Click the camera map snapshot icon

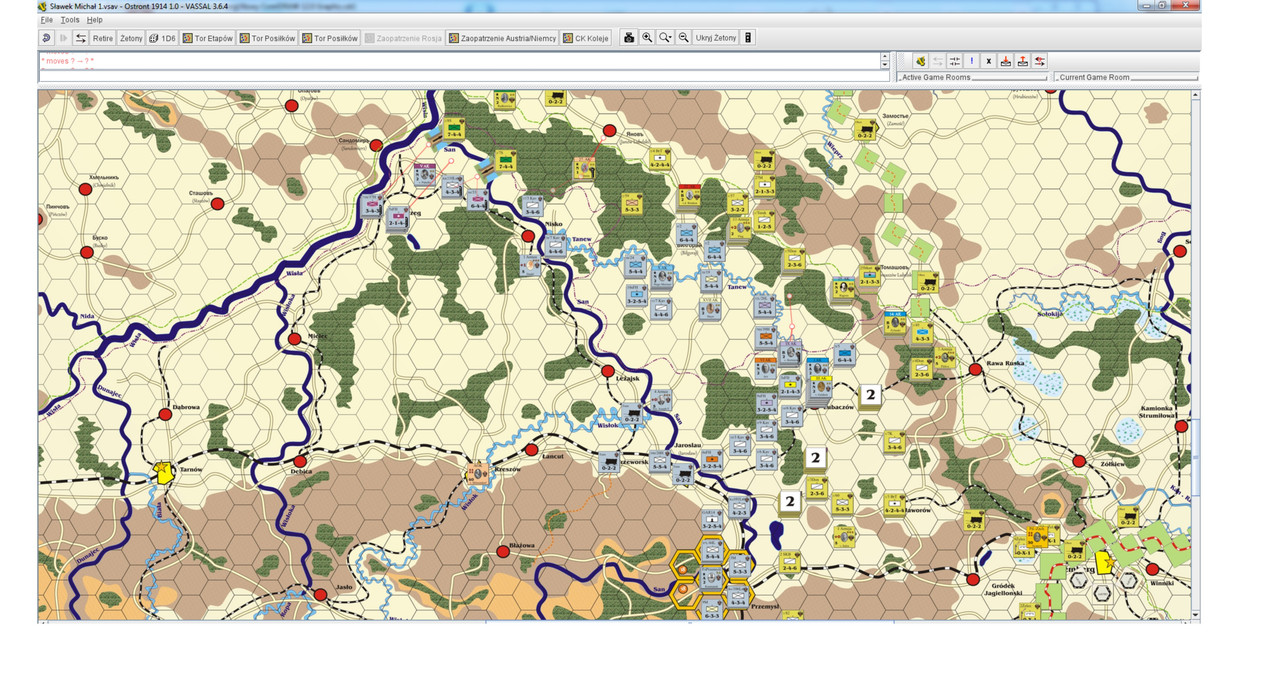coord(629,38)
